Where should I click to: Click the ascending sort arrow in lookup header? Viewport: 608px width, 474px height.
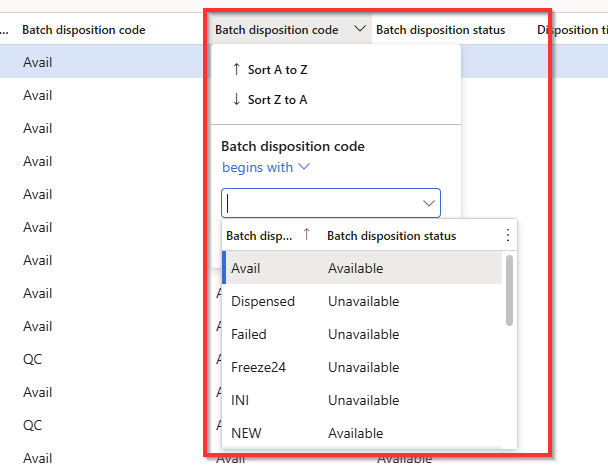306,236
